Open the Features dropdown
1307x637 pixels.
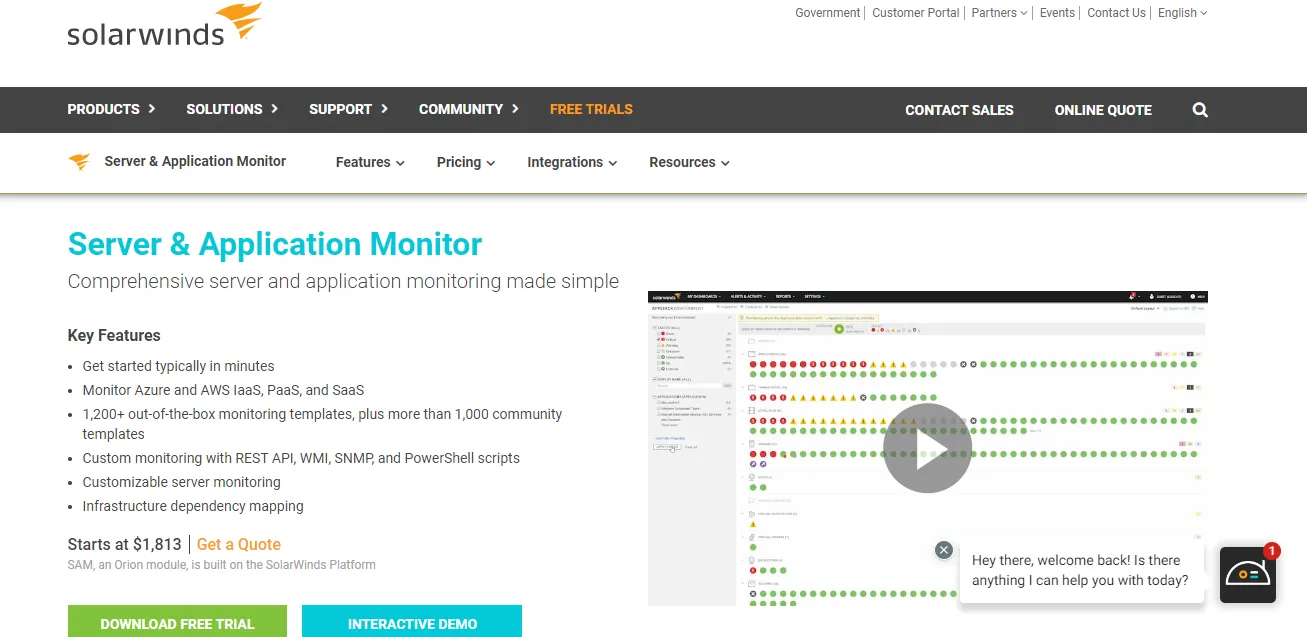tap(370, 162)
